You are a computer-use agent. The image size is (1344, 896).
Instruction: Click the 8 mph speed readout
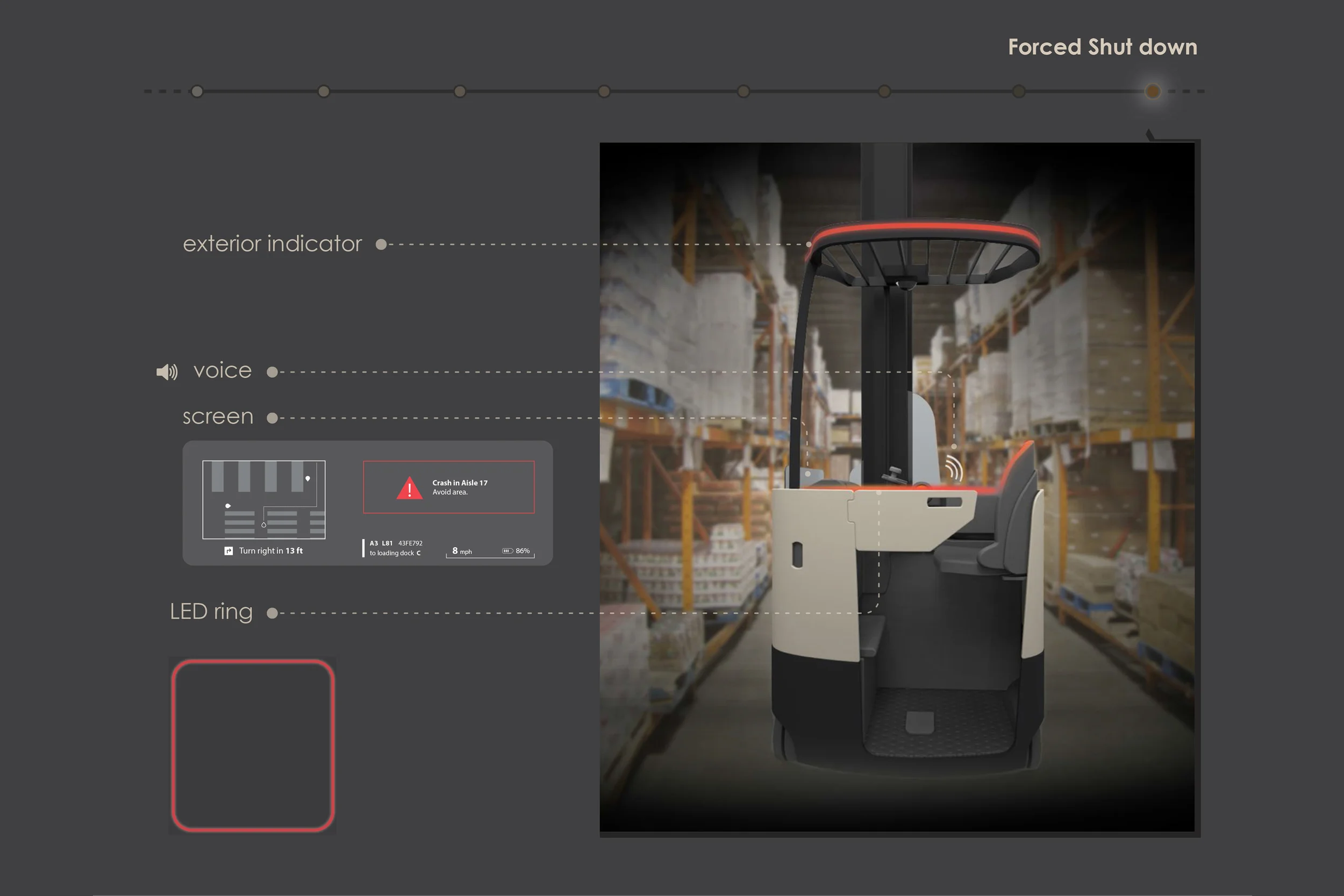click(x=462, y=551)
